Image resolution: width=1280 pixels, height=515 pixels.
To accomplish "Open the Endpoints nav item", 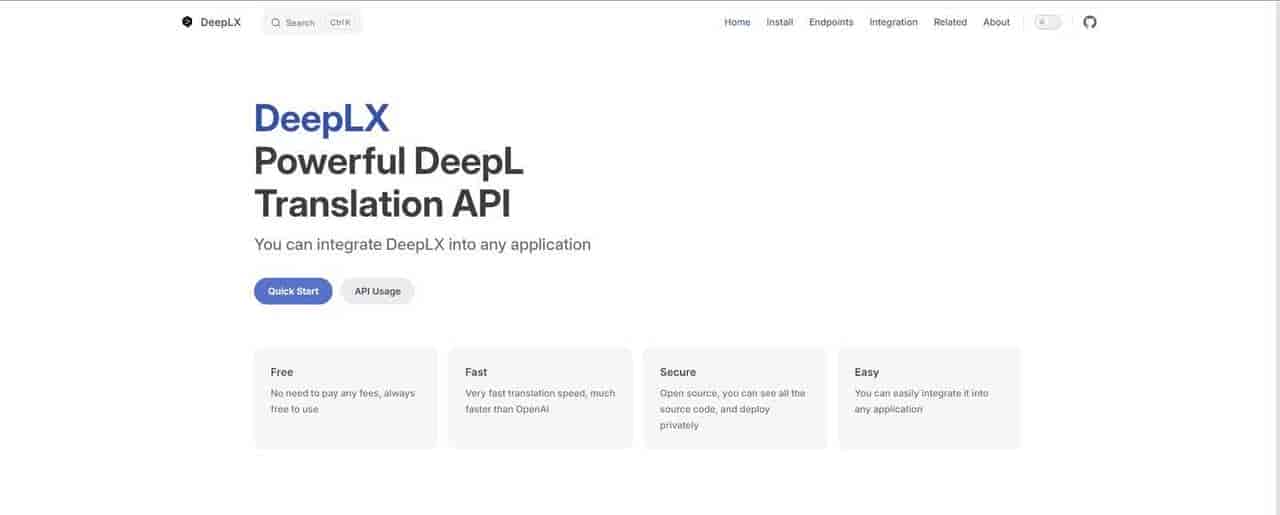I will 831,22.
